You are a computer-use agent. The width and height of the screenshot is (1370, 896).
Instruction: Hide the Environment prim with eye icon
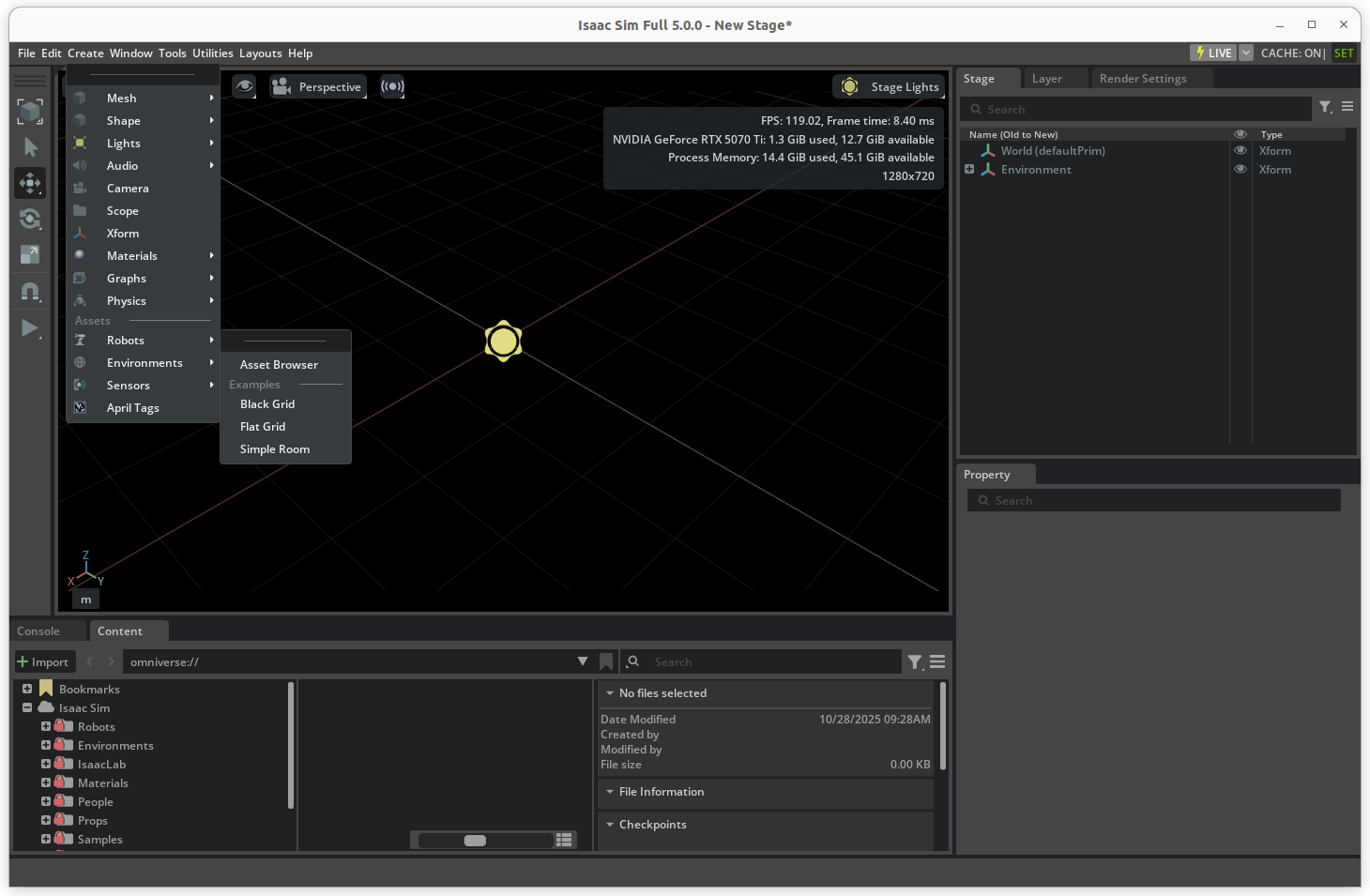1241,170
